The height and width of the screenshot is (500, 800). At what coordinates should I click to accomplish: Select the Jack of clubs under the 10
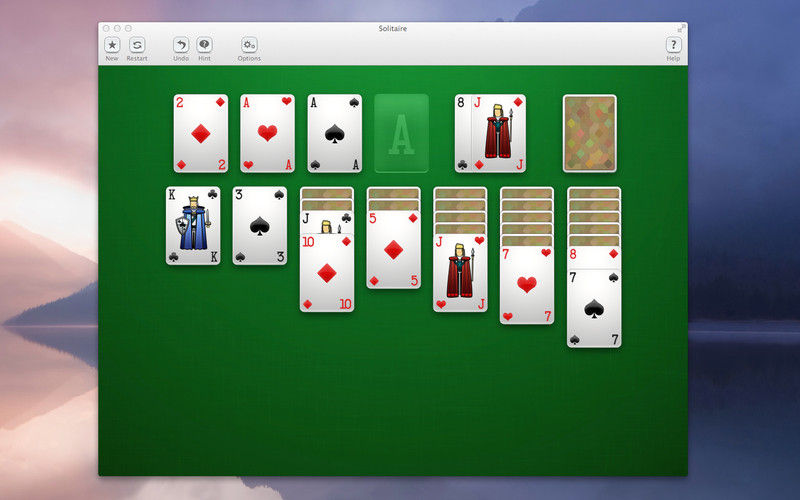(327, 222)
